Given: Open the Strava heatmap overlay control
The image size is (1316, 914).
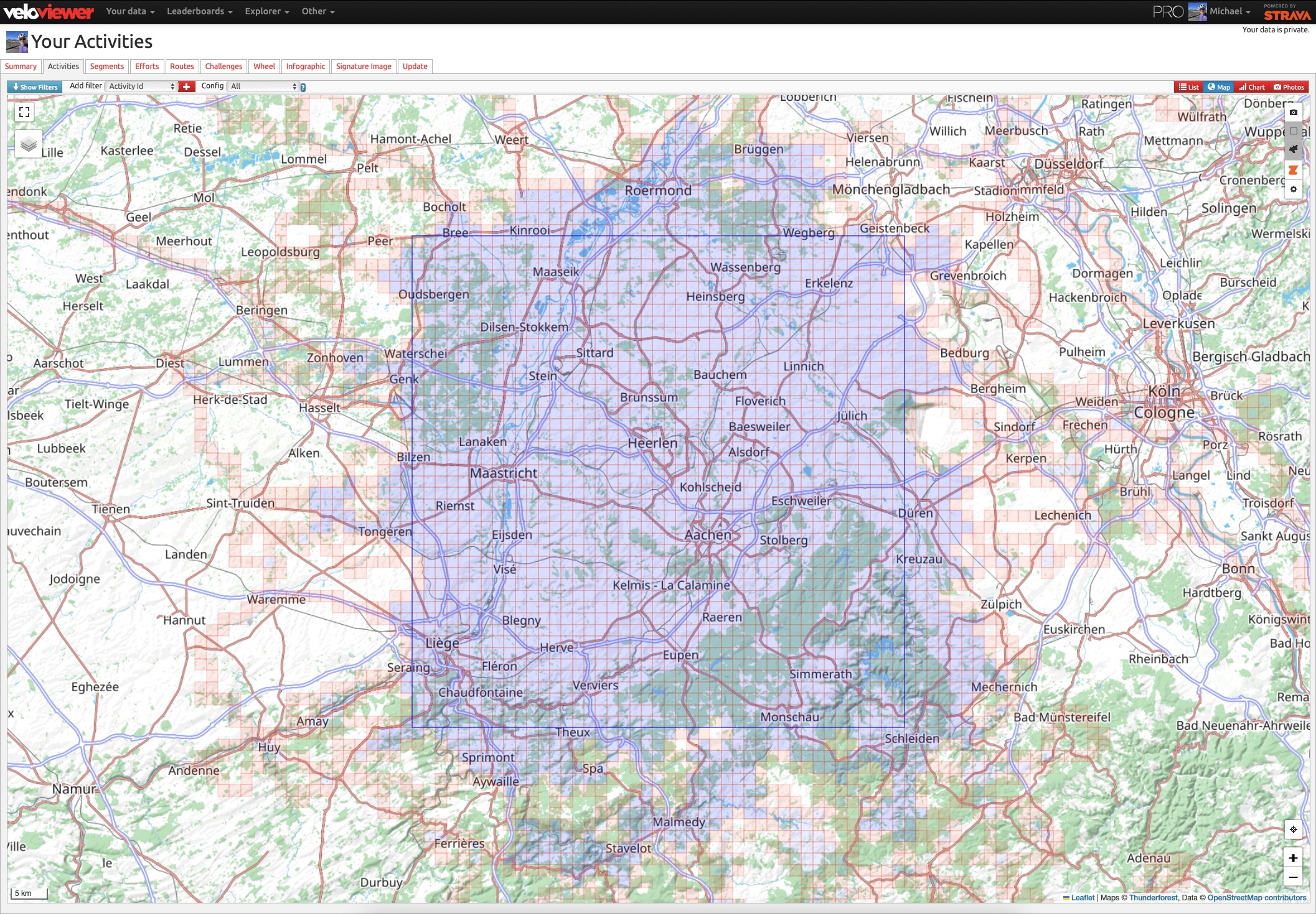Looking at the screenshot, I should point(1294,170).
